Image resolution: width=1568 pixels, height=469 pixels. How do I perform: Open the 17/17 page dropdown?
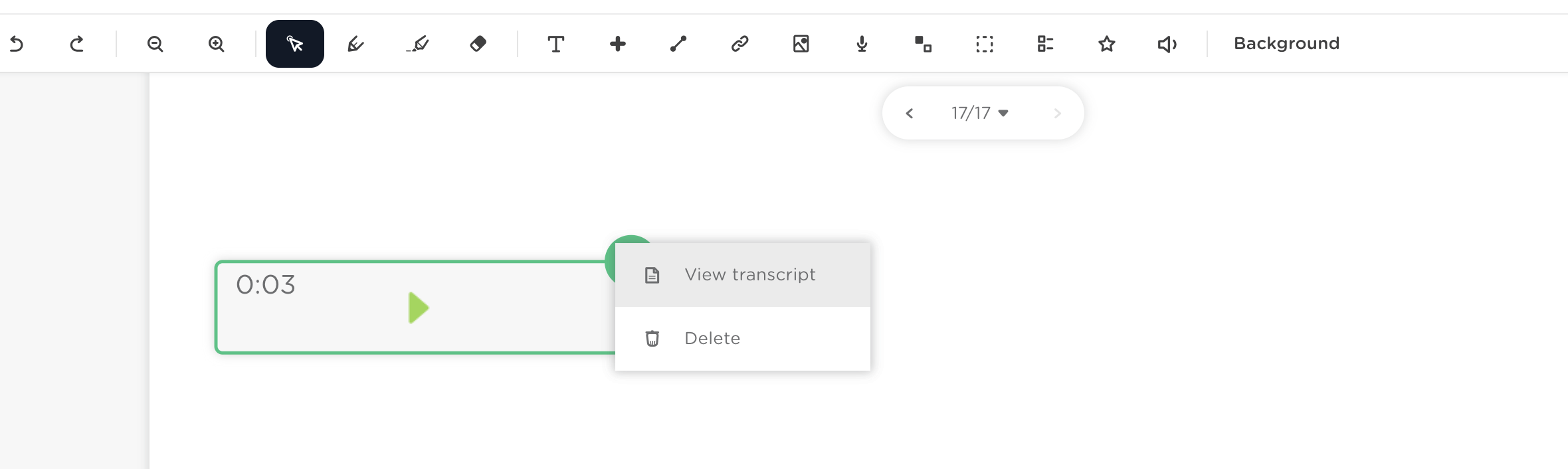(x=980, y=113)
